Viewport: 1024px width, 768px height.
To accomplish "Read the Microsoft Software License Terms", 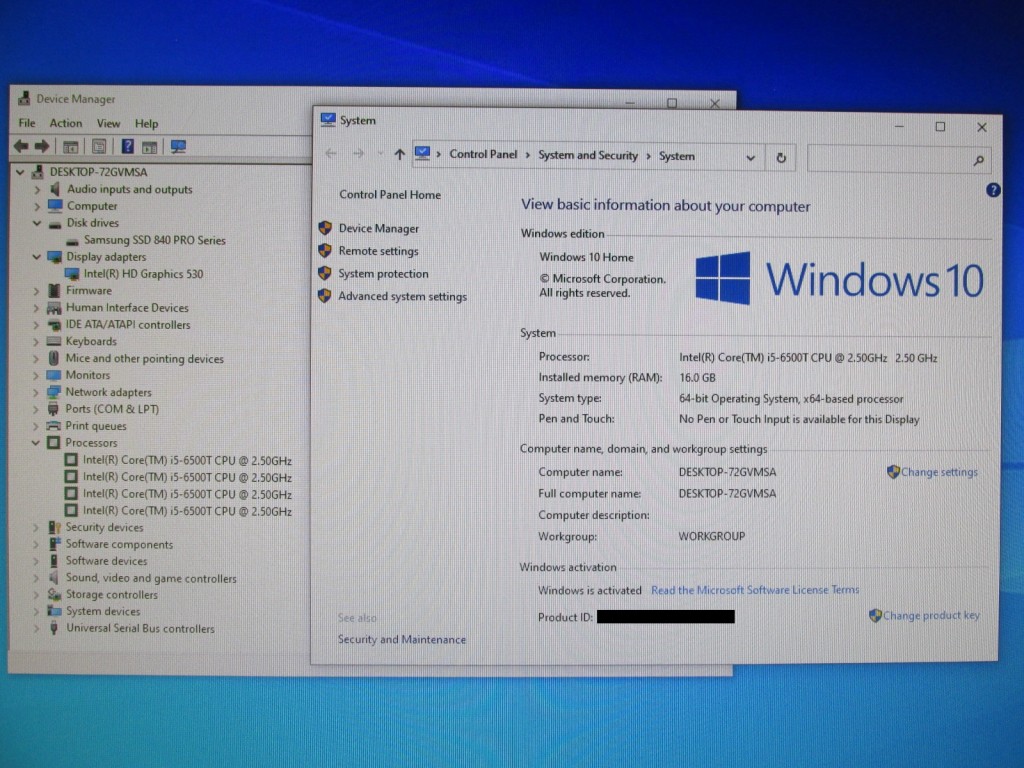I will point(755,590).
